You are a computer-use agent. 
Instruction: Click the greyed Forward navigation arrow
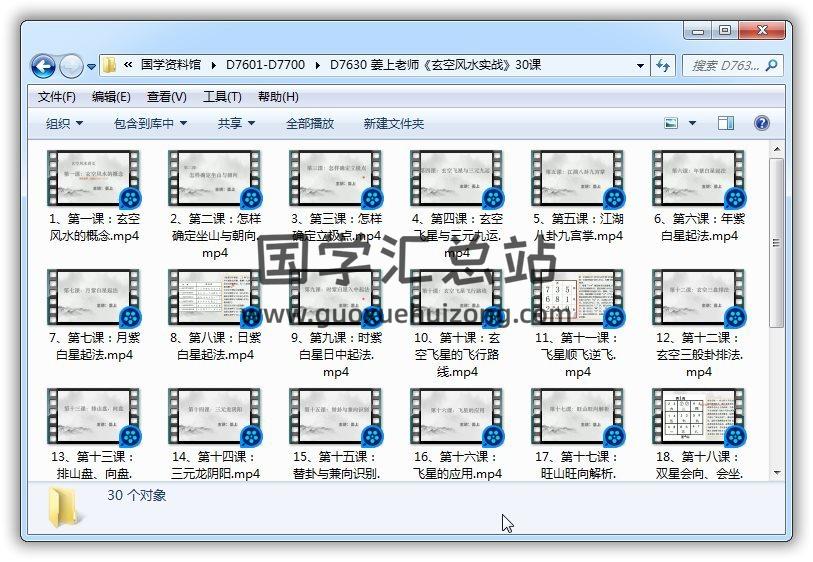tap(71, 66)
